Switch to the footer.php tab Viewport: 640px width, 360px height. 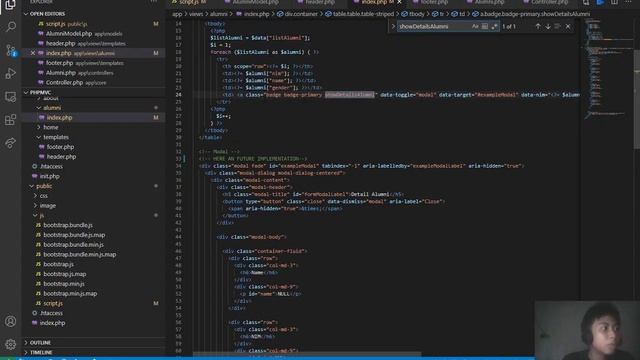tap(434, 2)
